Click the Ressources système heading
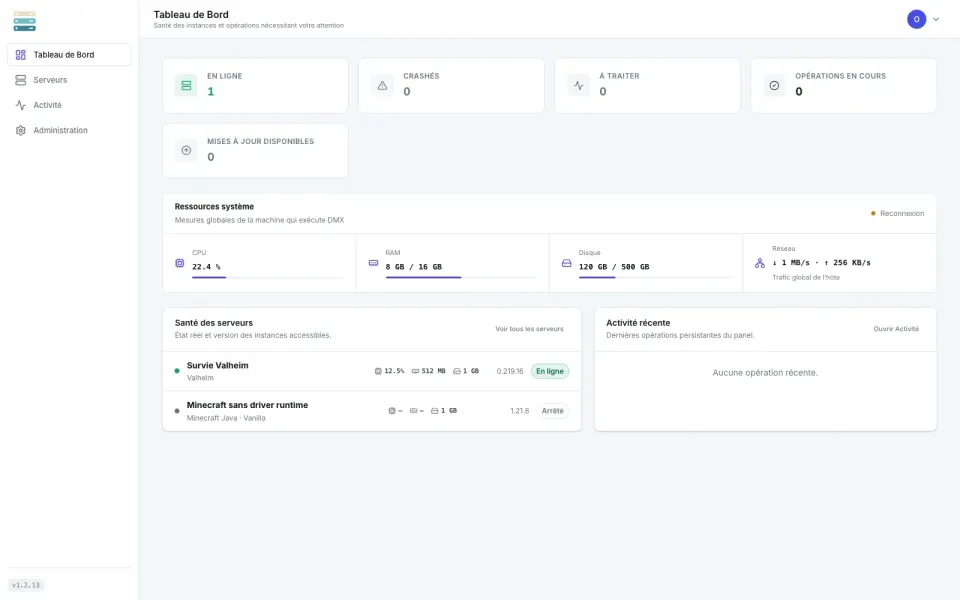960x600 pixels. coord(214,206)
